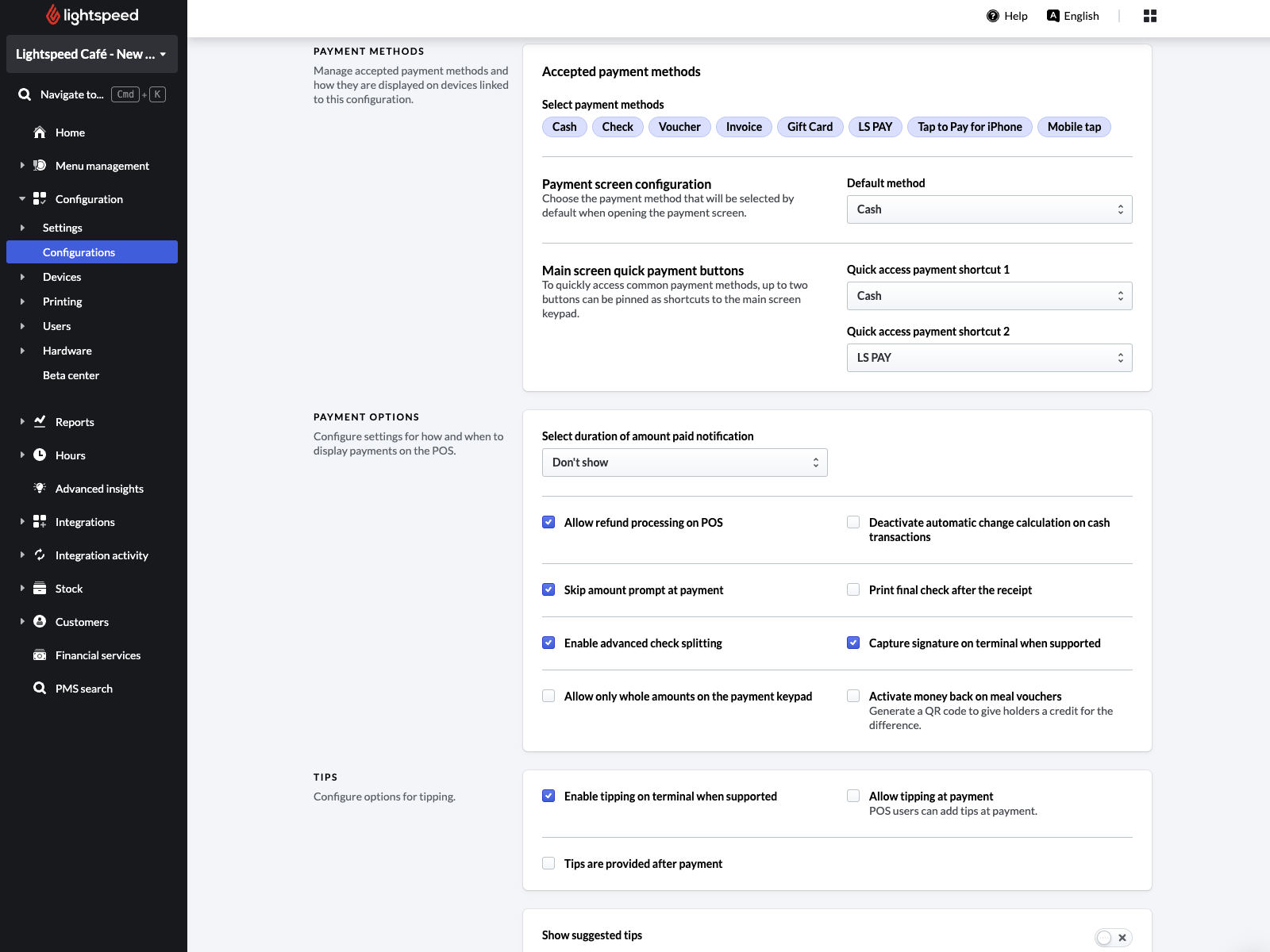Check Tips are provided after payment
Screen dimensions: 1270x952
[x=548, y=864]
